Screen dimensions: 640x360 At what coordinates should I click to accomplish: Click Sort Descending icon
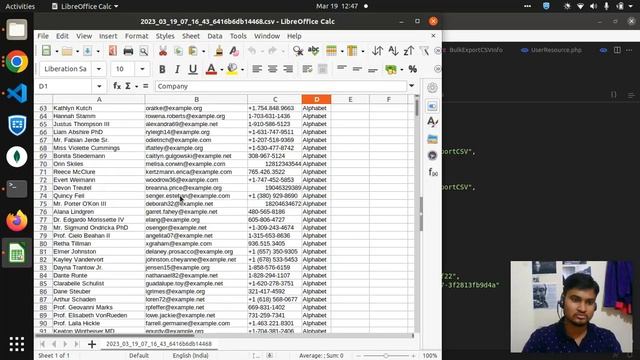coord(409,51)
